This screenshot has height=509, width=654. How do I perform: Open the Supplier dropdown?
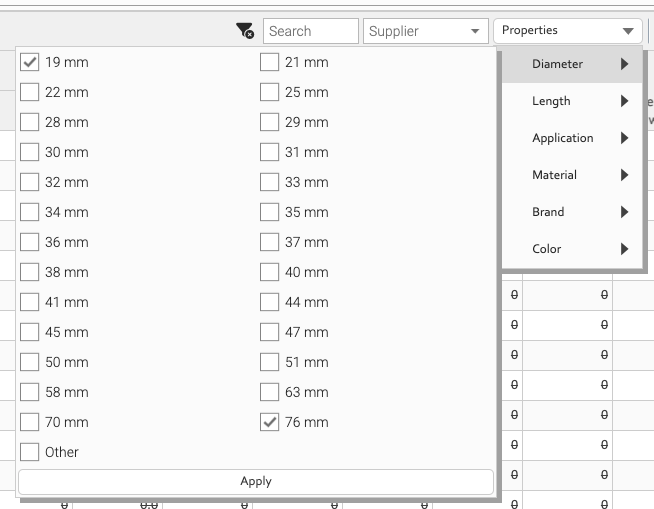(425, 31)
